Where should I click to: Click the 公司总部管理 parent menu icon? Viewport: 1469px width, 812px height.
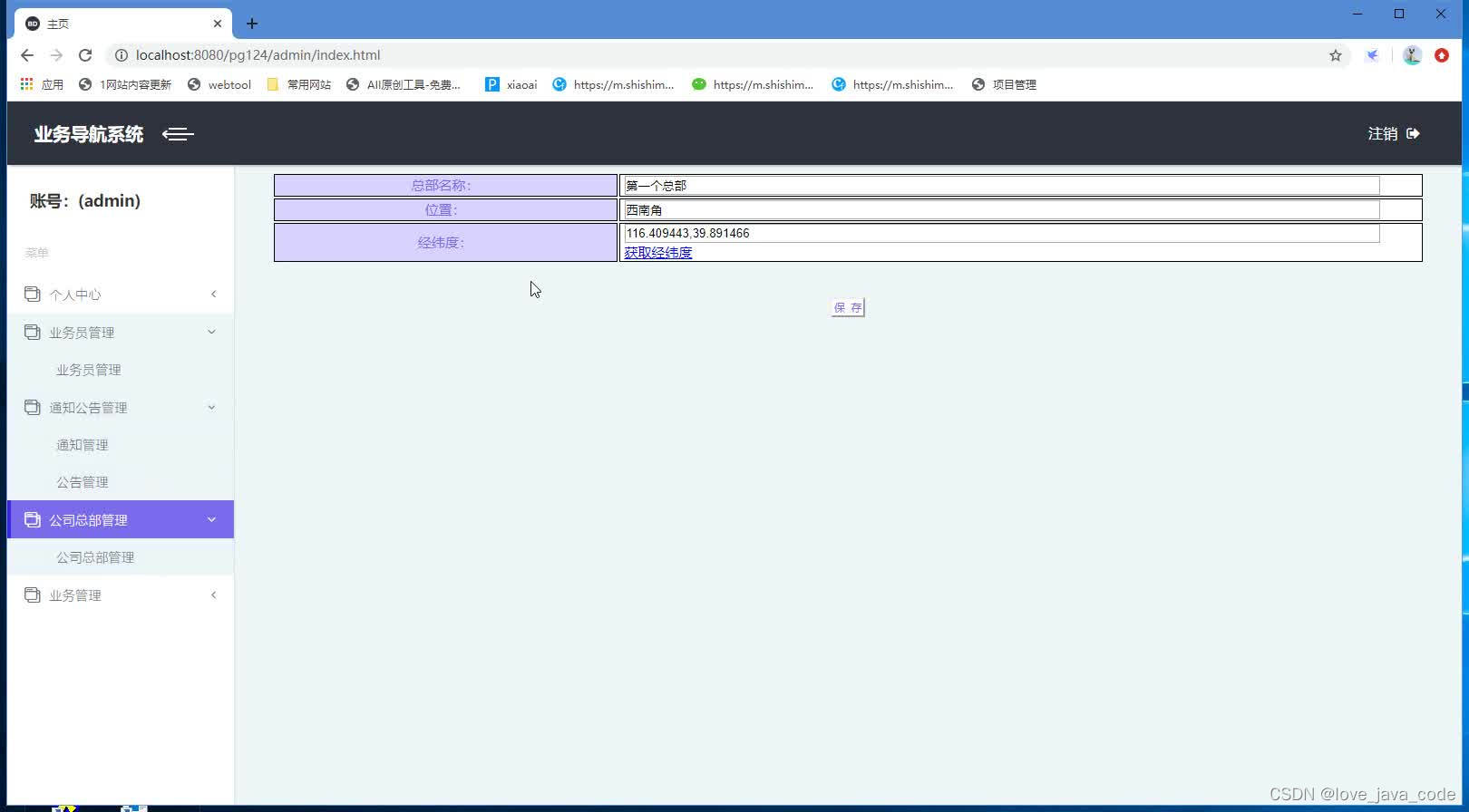tap(33, 519)
